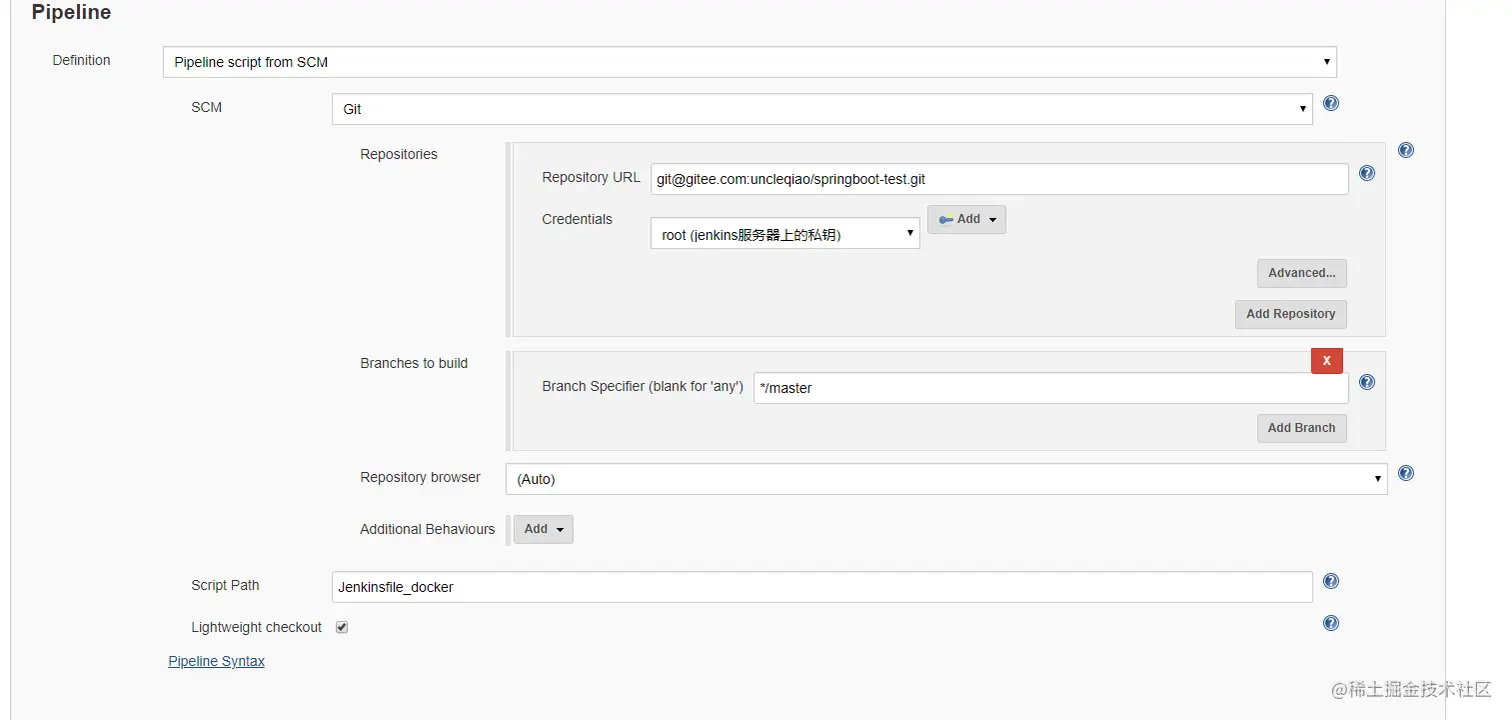This screenshot has height=720, width=1512.
Task: Delete branch with the red X button
Action: [x=1327, y=360]
